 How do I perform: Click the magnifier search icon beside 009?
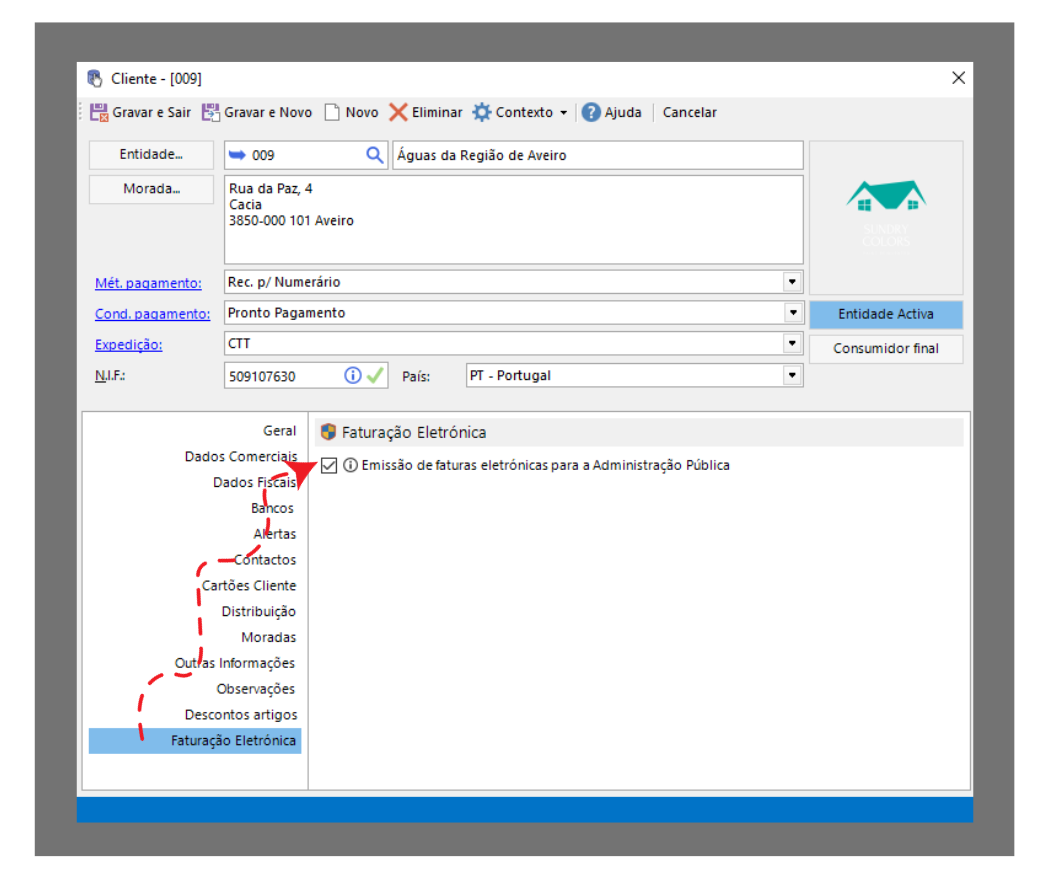(x=375, y=155)
